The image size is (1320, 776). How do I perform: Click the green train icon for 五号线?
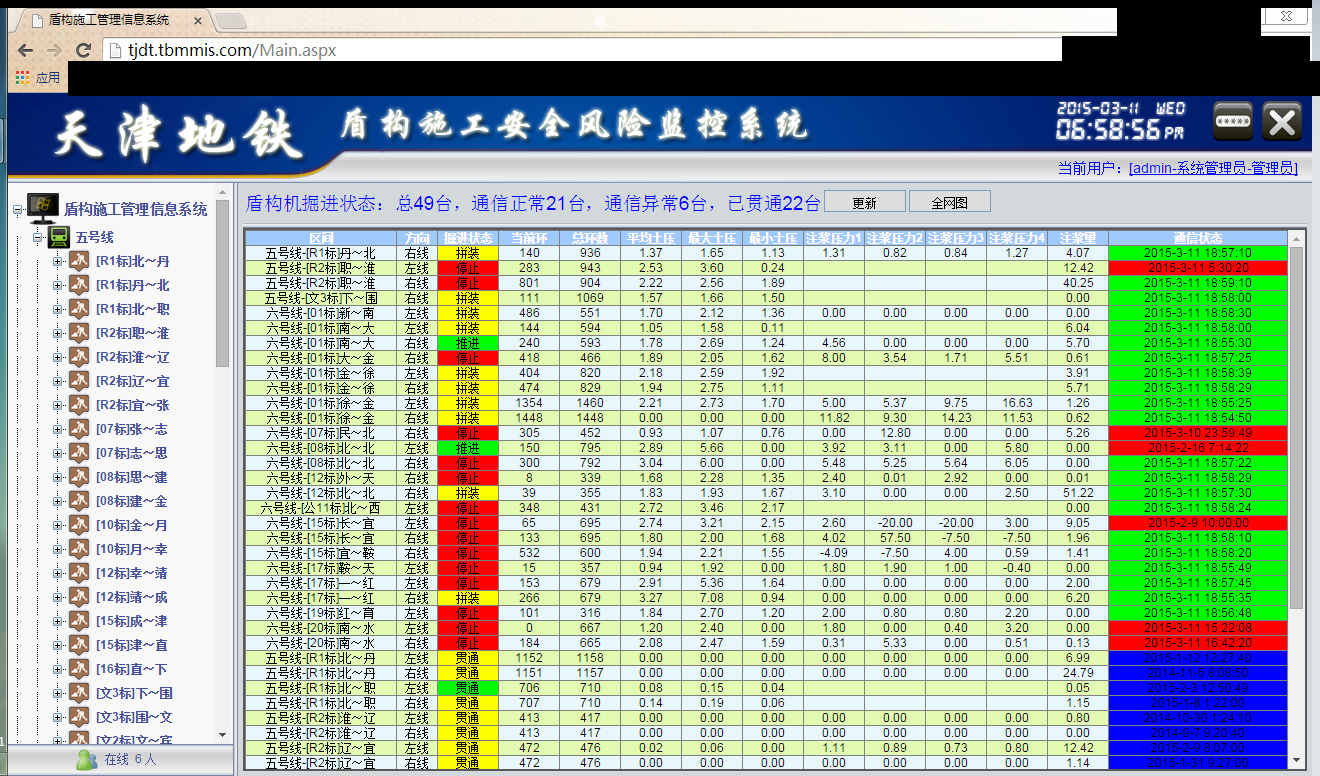tap(60, 237)
